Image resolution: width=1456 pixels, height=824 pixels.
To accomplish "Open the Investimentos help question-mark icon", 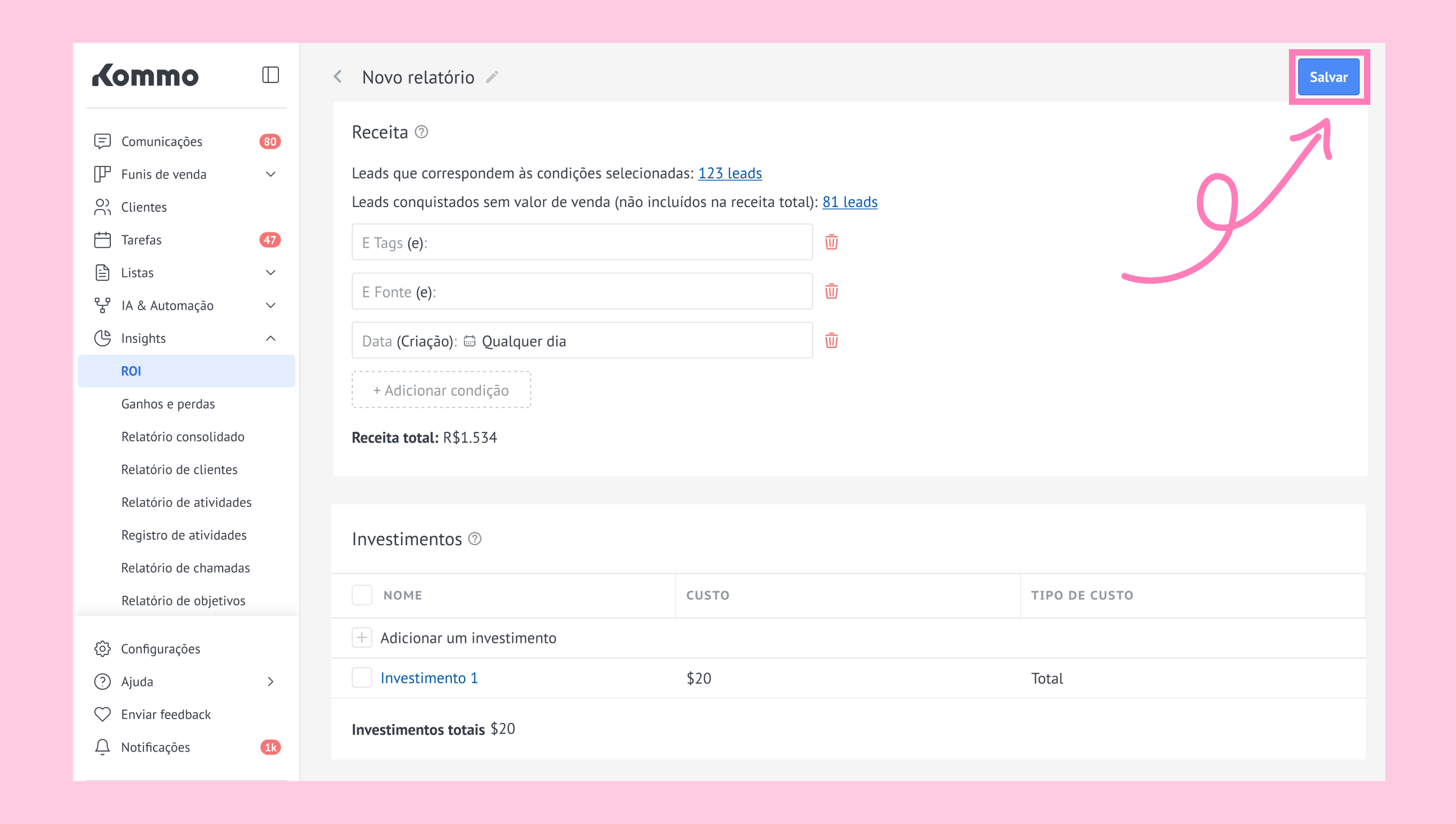I will click(475, 539).
